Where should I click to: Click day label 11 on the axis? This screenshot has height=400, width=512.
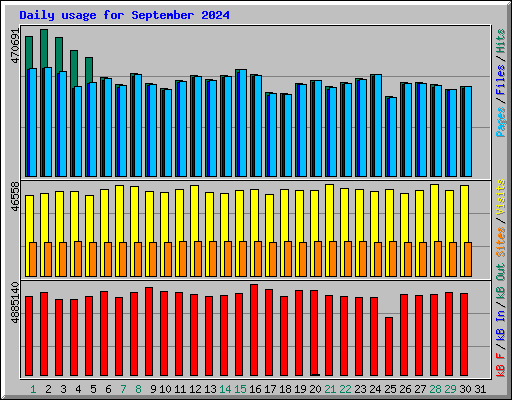coord(180,389)
